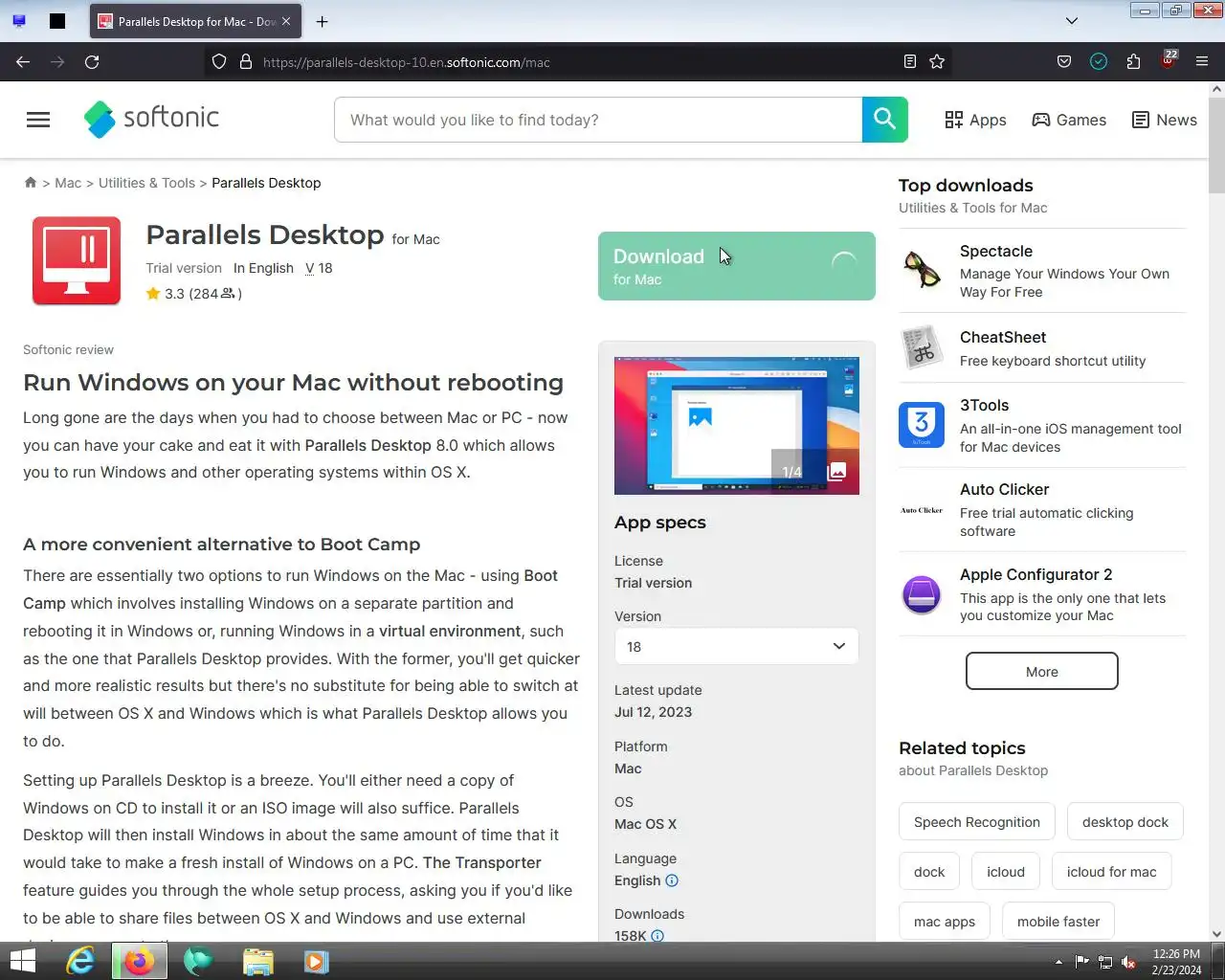Open reader view icon
This screenshot has width=1225, height=980.
click(x=910, y=61)
